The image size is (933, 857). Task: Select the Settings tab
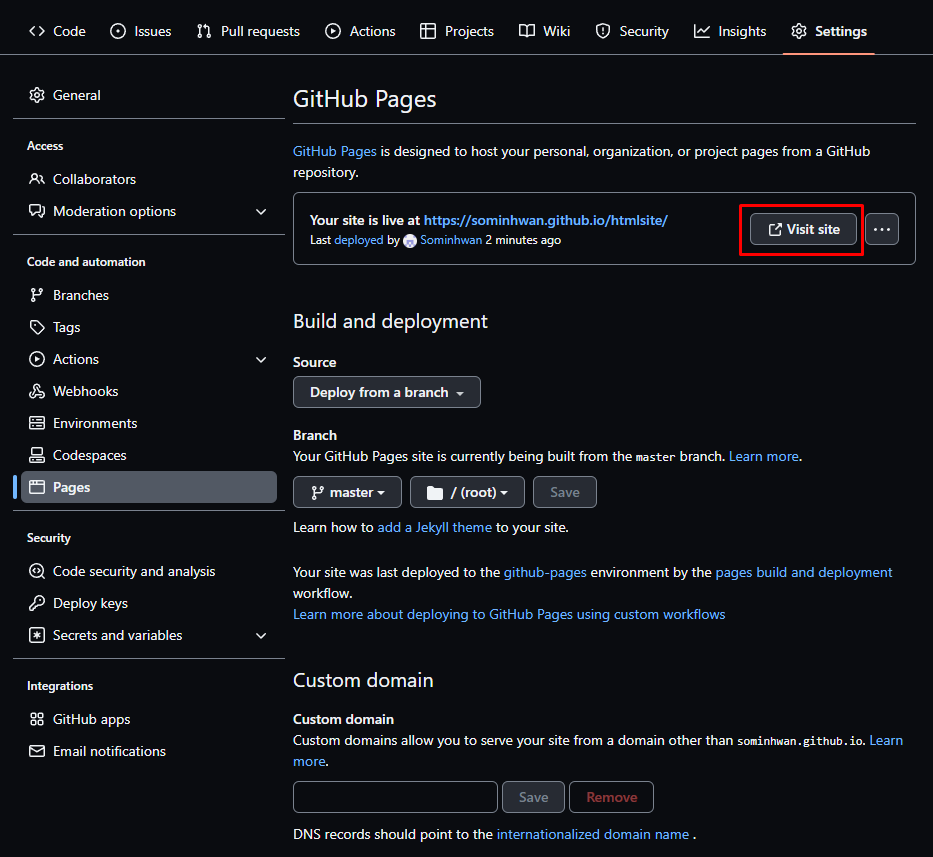click(829, 31)
